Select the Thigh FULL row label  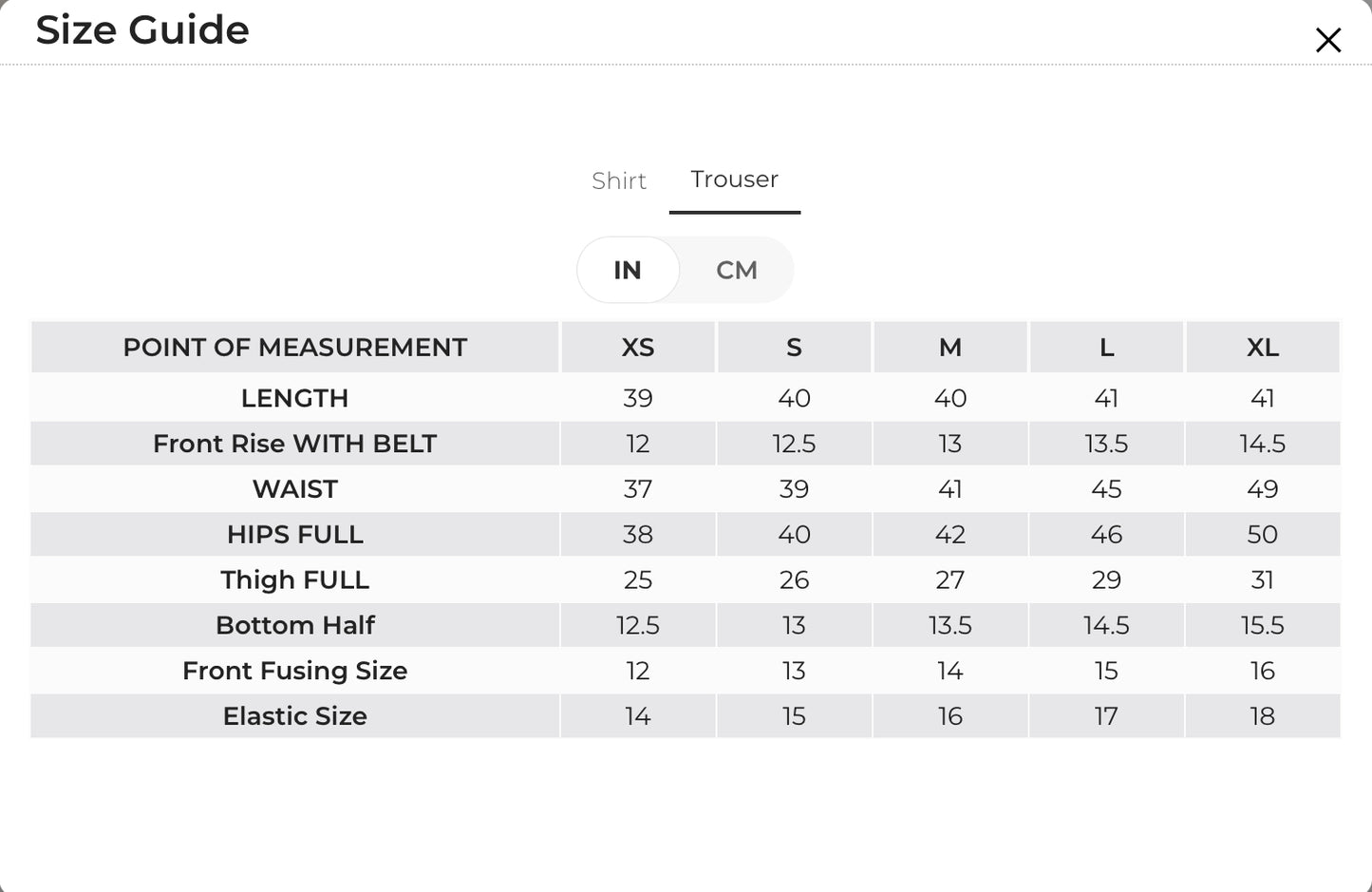coord(295,580)
